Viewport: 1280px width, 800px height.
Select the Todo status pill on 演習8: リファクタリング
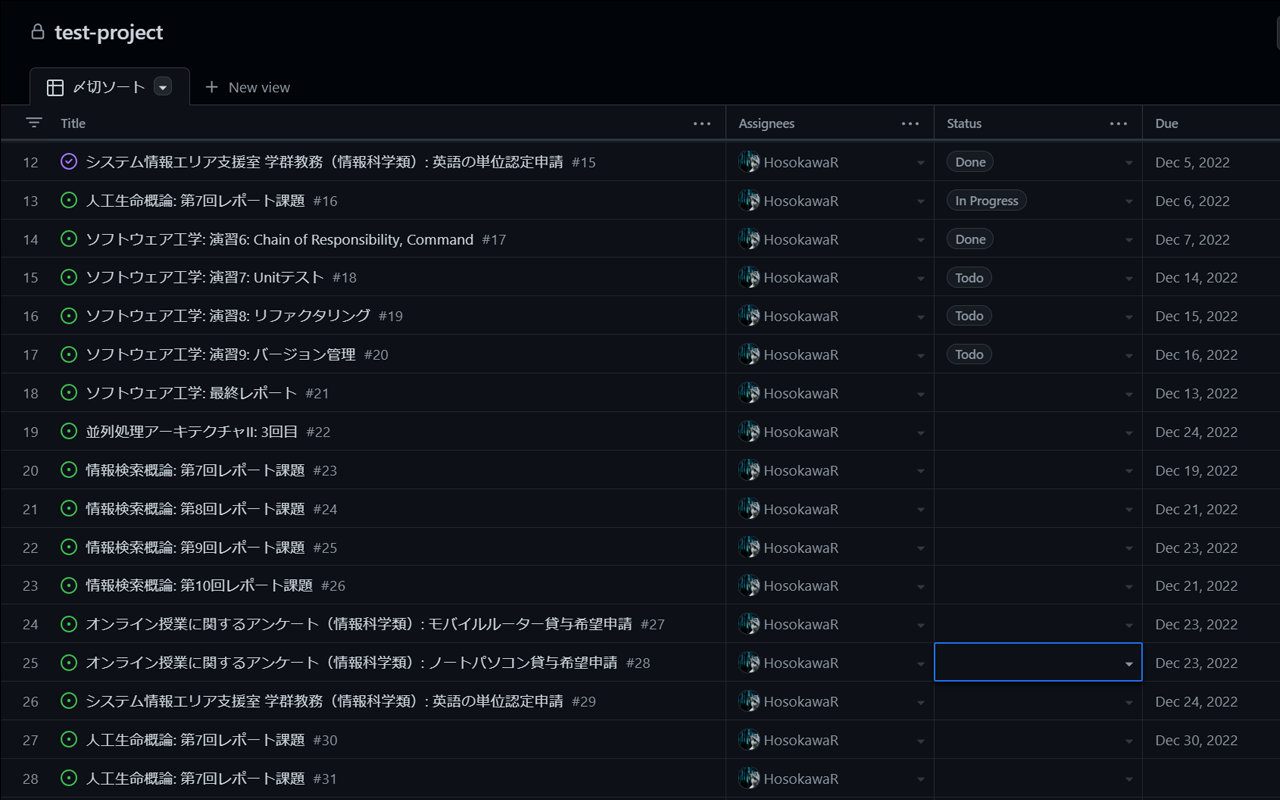coord(968,315)
